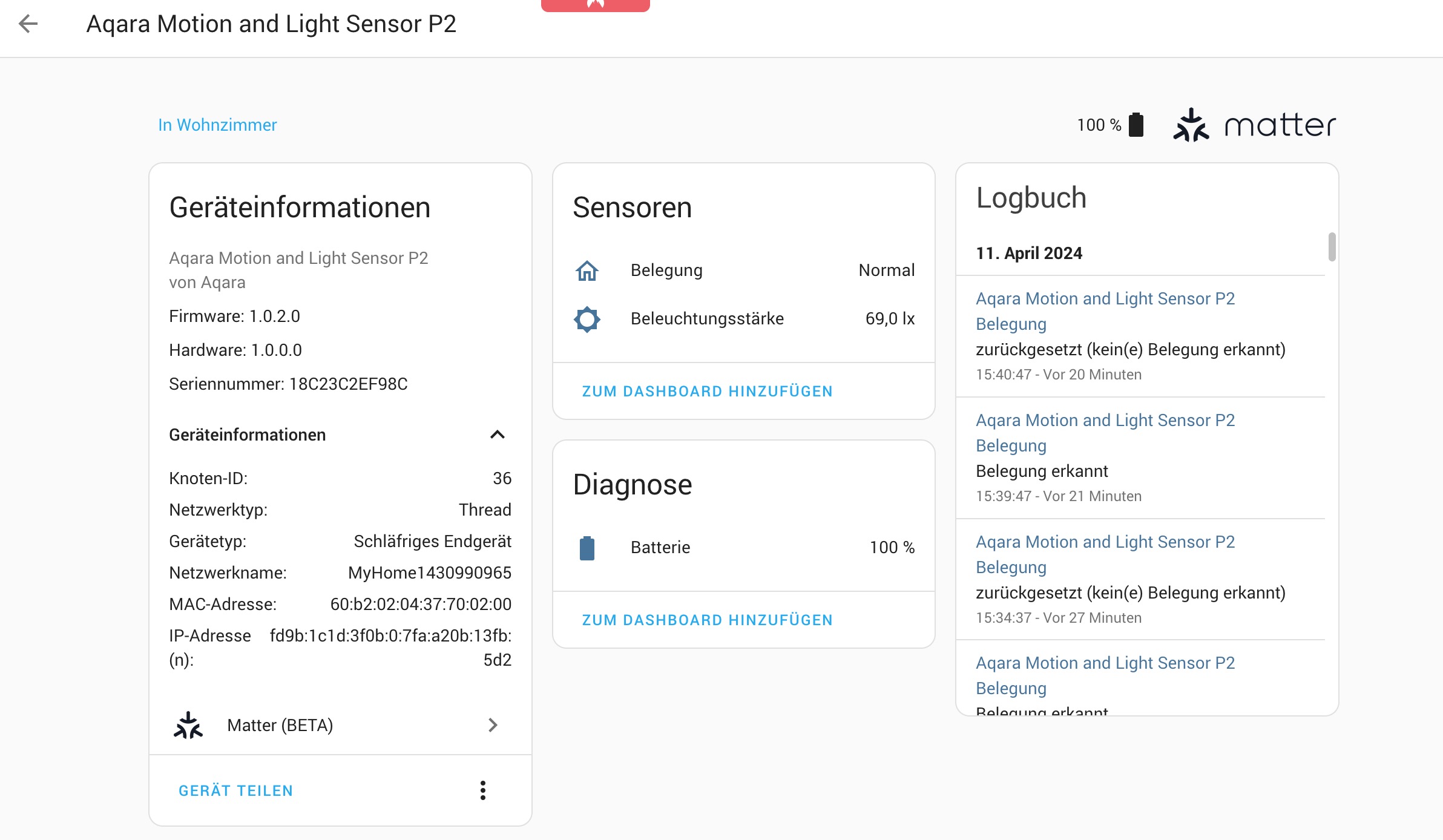Click the back arrow icon

click(x=28, y=24)
